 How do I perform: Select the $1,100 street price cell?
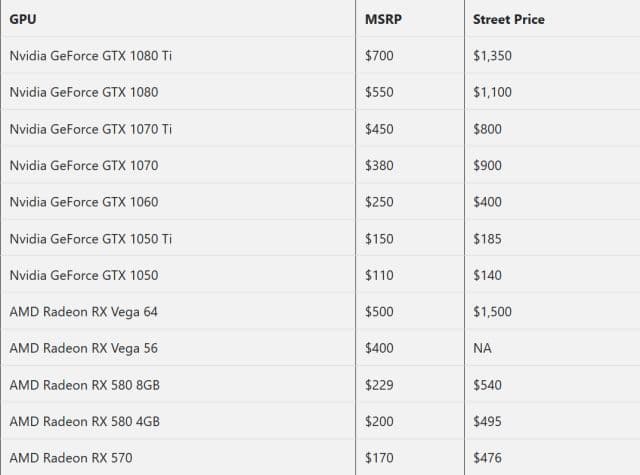pos(492,92)
